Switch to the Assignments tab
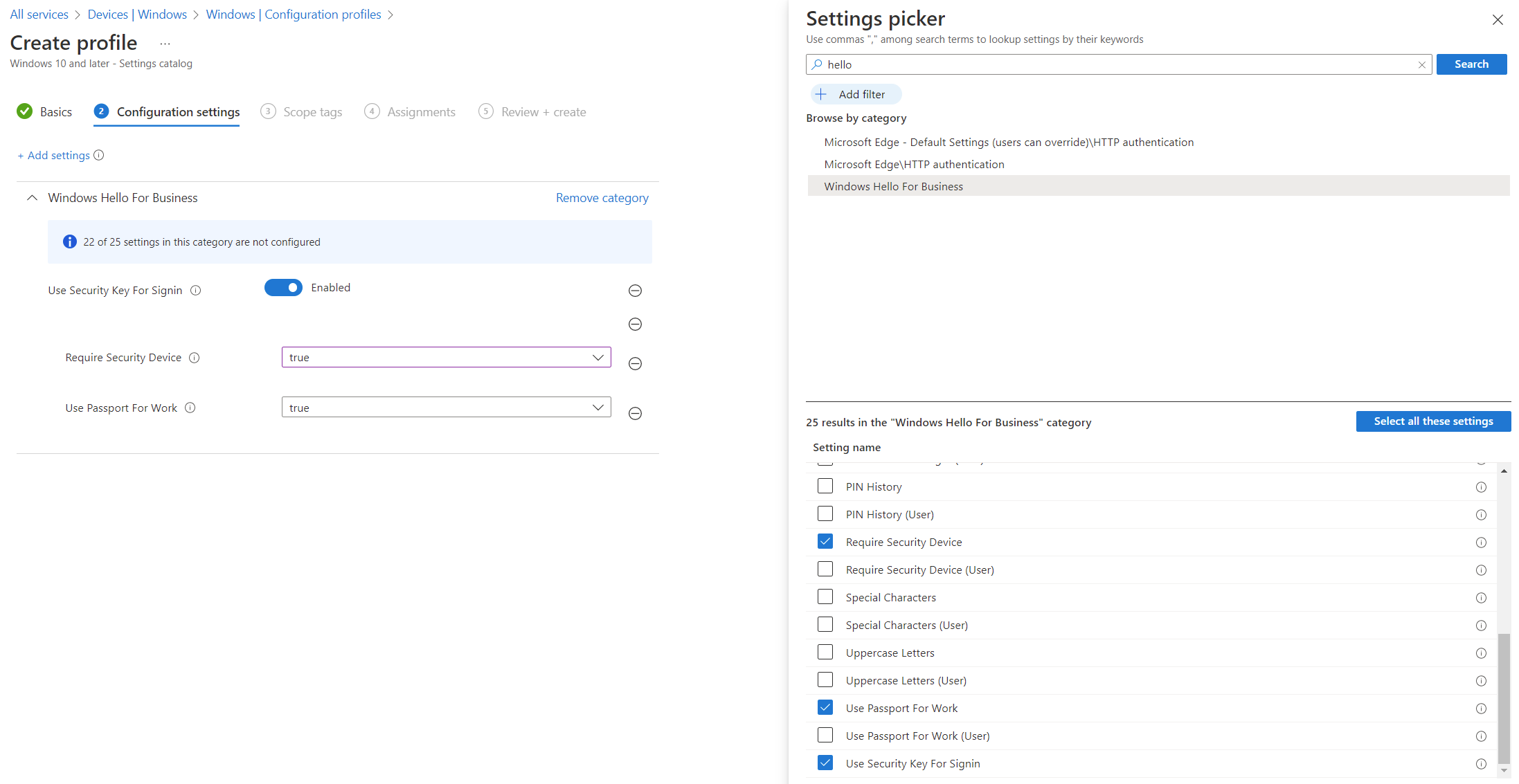This screenshot has width=1519, height=784. point(420,111)
